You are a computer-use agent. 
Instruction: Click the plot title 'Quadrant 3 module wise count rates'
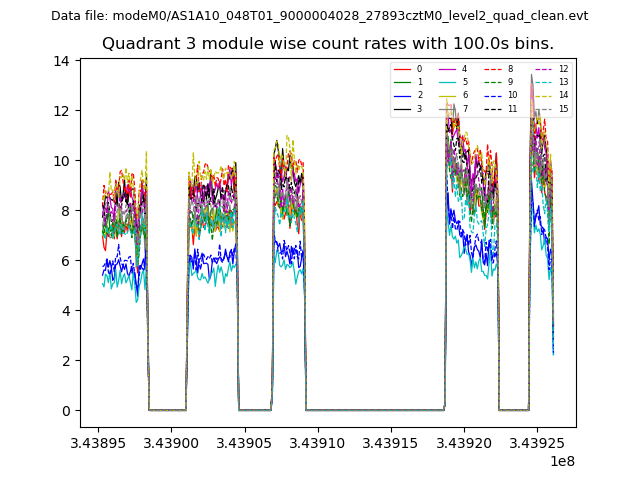[319, 44]
